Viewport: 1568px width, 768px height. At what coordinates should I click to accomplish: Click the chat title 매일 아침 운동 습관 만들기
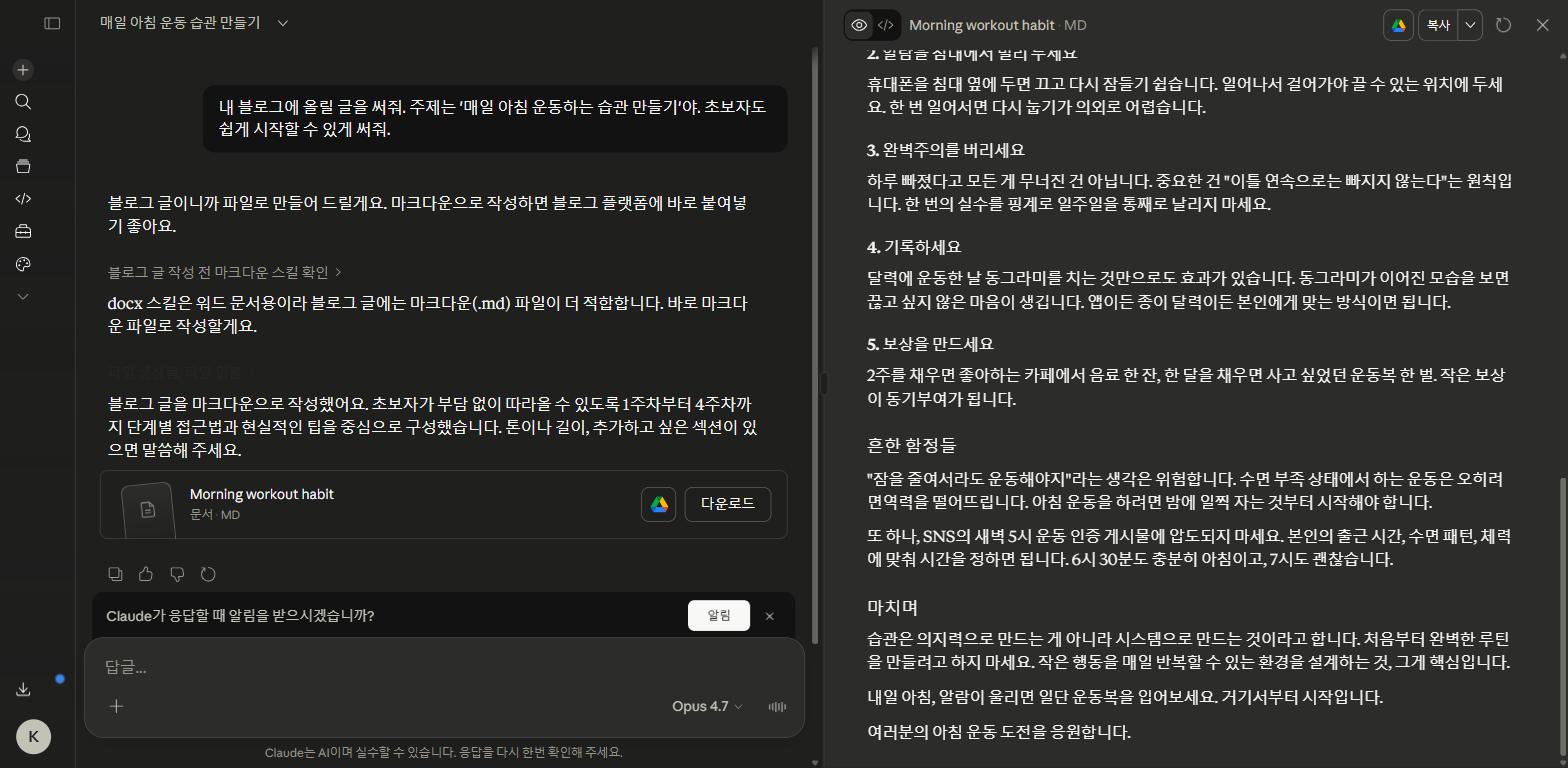point(180,23)
